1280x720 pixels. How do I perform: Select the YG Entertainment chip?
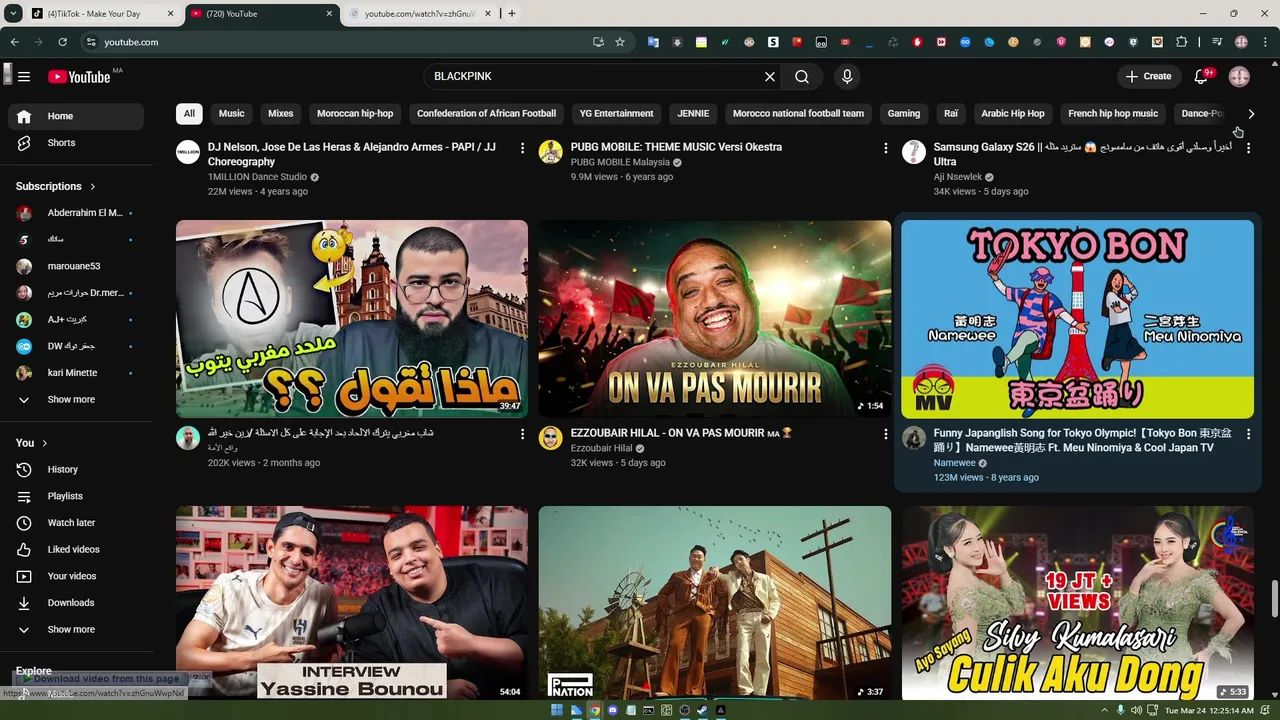click(x=617, y=114)
